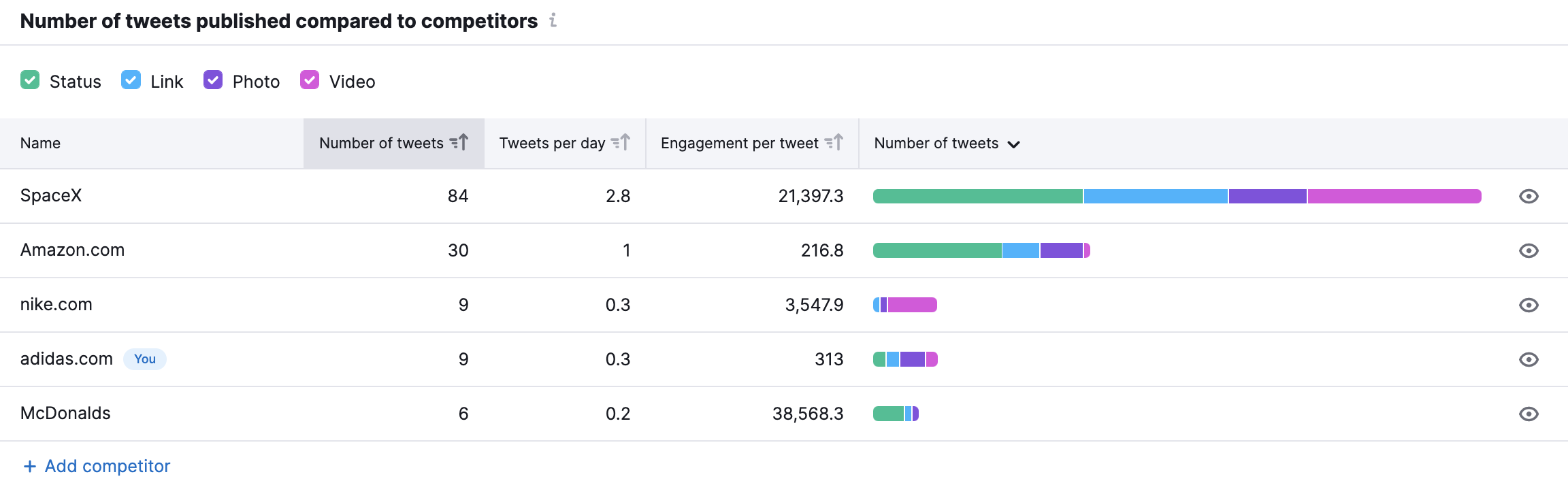Click the SpaceX competitor name

51,196
